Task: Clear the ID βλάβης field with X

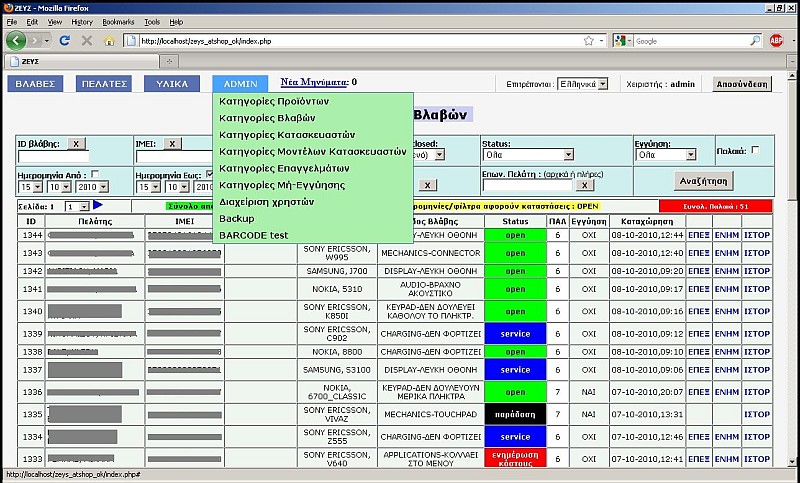Action: tap(76, 144)
